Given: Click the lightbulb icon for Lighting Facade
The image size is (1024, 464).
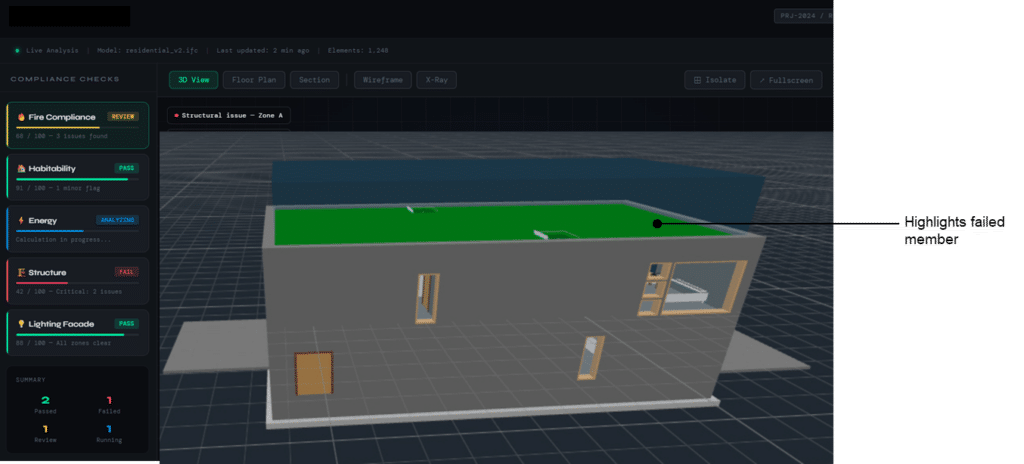Looking at the screenshot, I should coord(21,324).
